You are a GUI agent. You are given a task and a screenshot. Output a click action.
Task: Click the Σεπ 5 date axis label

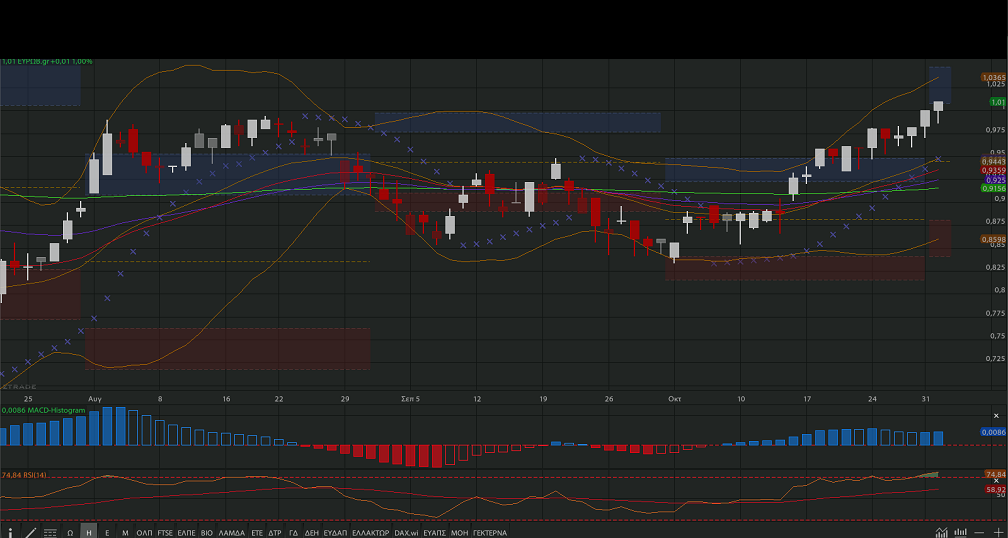[410, 399]
